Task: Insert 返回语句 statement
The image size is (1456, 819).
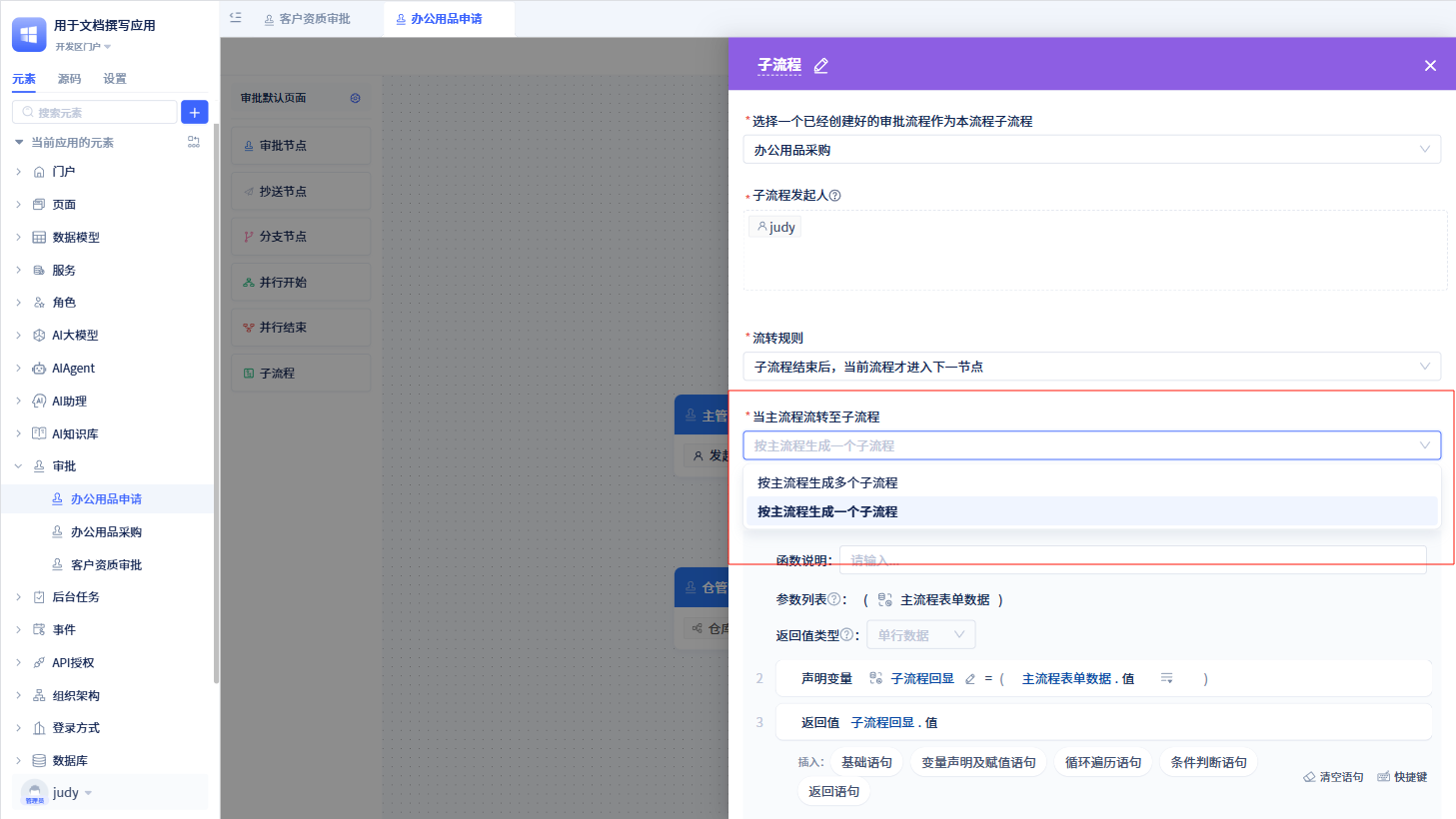Action: point(833,791)
